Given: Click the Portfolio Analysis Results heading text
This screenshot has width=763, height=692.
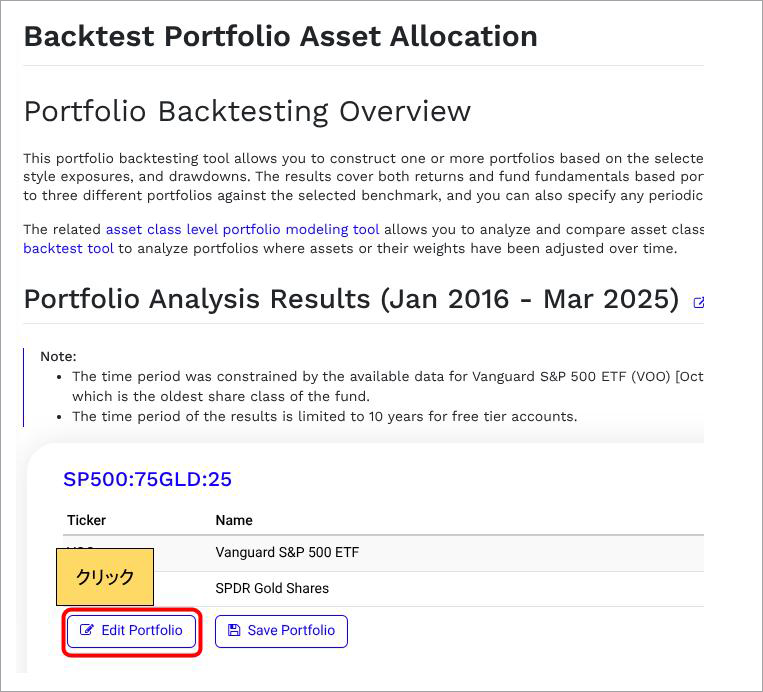Looking at the screenshot, I should click(x=351, y=299).
